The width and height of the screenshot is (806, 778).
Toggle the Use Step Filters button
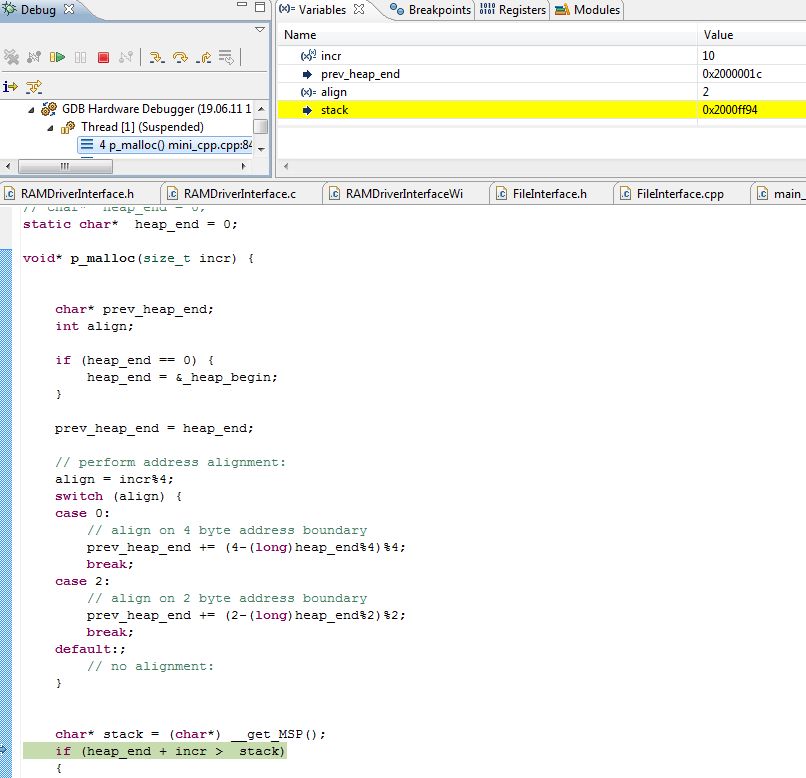[x=34, y=87]
